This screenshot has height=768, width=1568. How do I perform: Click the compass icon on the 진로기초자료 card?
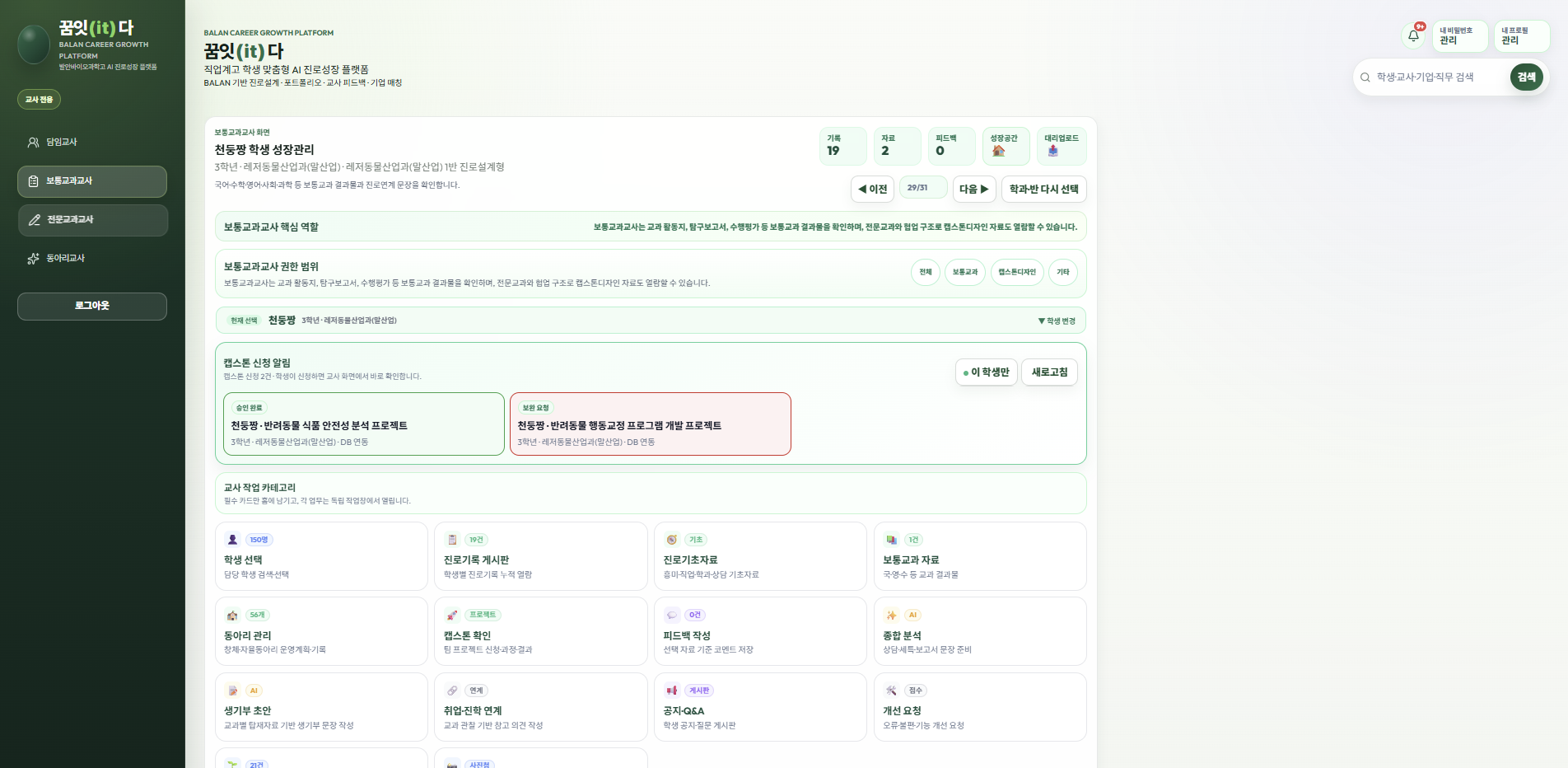672,540
